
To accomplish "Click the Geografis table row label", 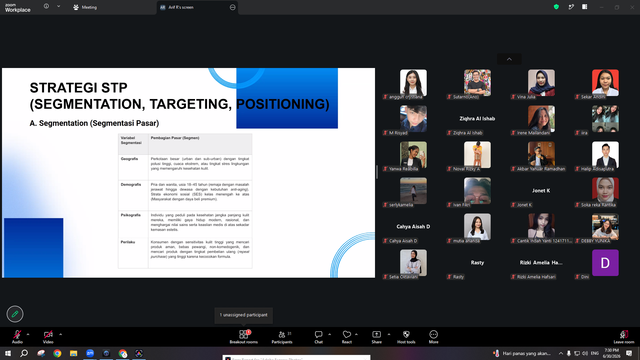I will tap(129, 159).
